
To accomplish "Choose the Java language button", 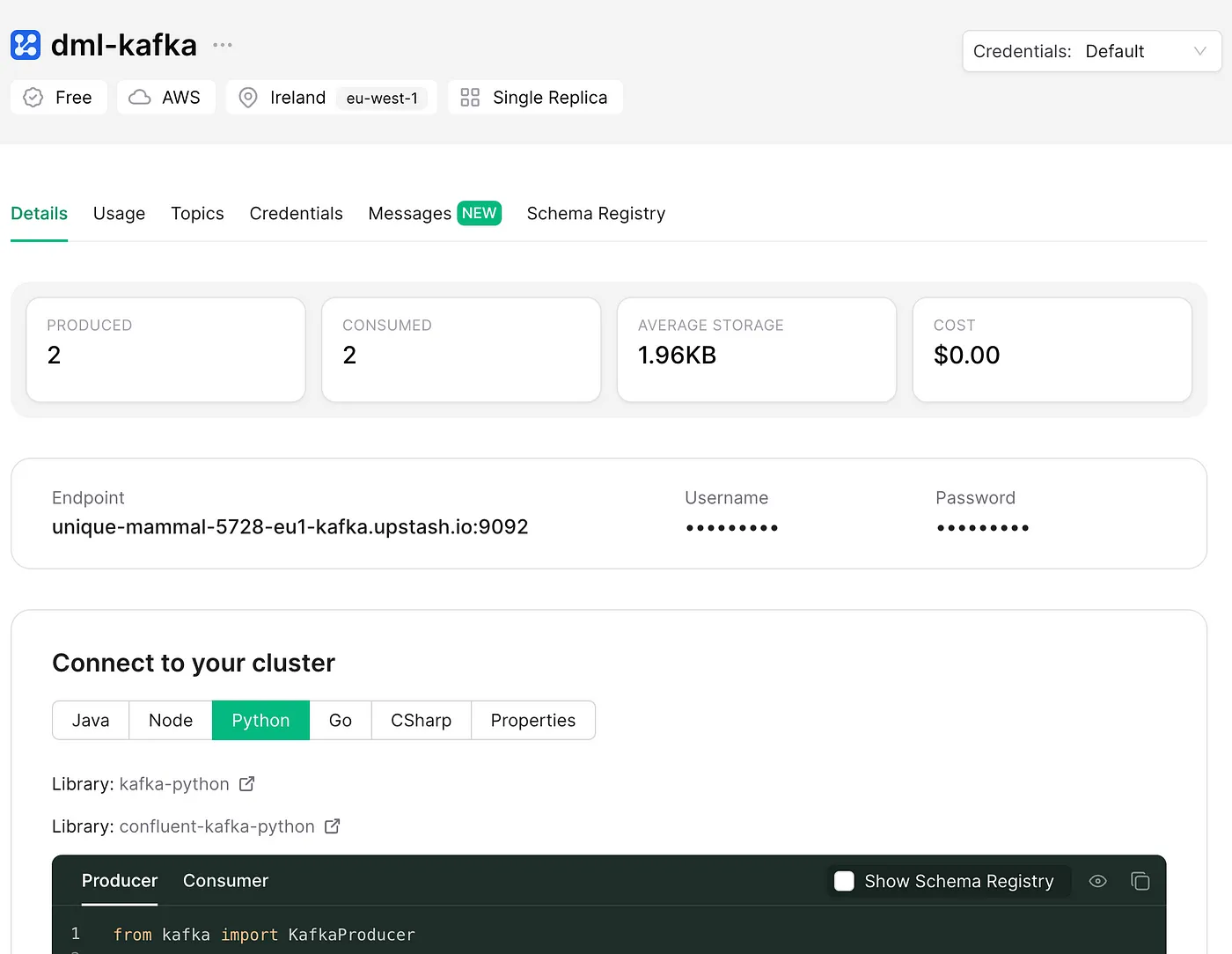I will 91,720.
